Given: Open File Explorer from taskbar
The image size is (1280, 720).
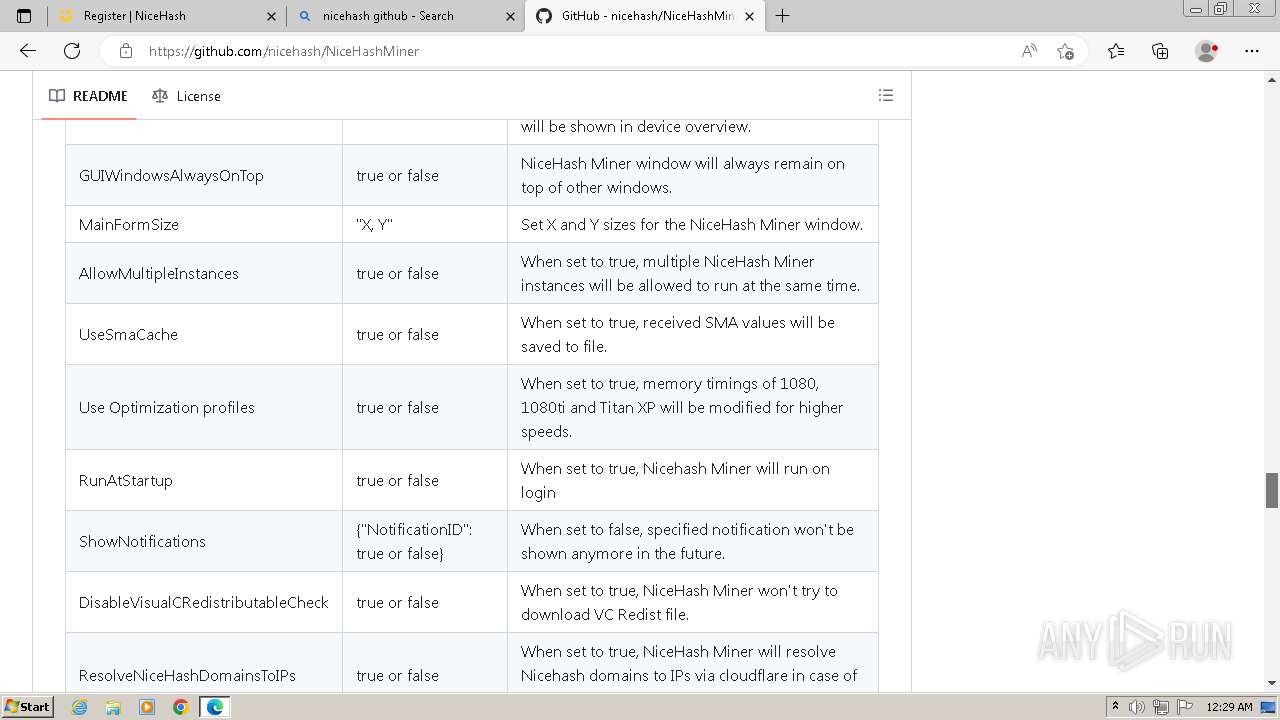Looking at the screenshot, I should 113,707.
